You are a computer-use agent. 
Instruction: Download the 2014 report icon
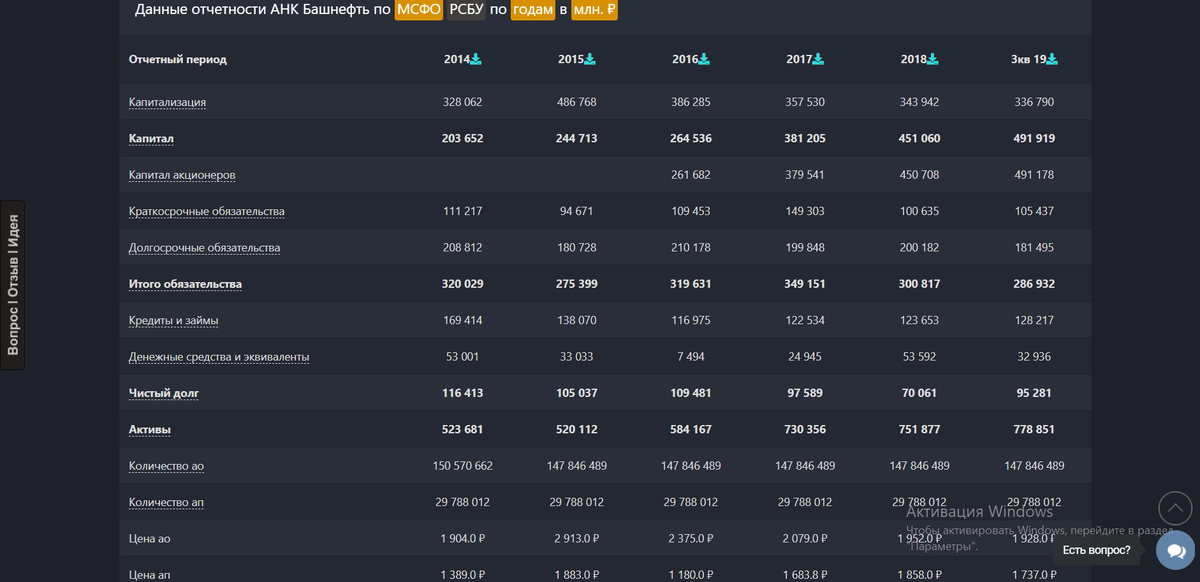(x=476, y=59)
